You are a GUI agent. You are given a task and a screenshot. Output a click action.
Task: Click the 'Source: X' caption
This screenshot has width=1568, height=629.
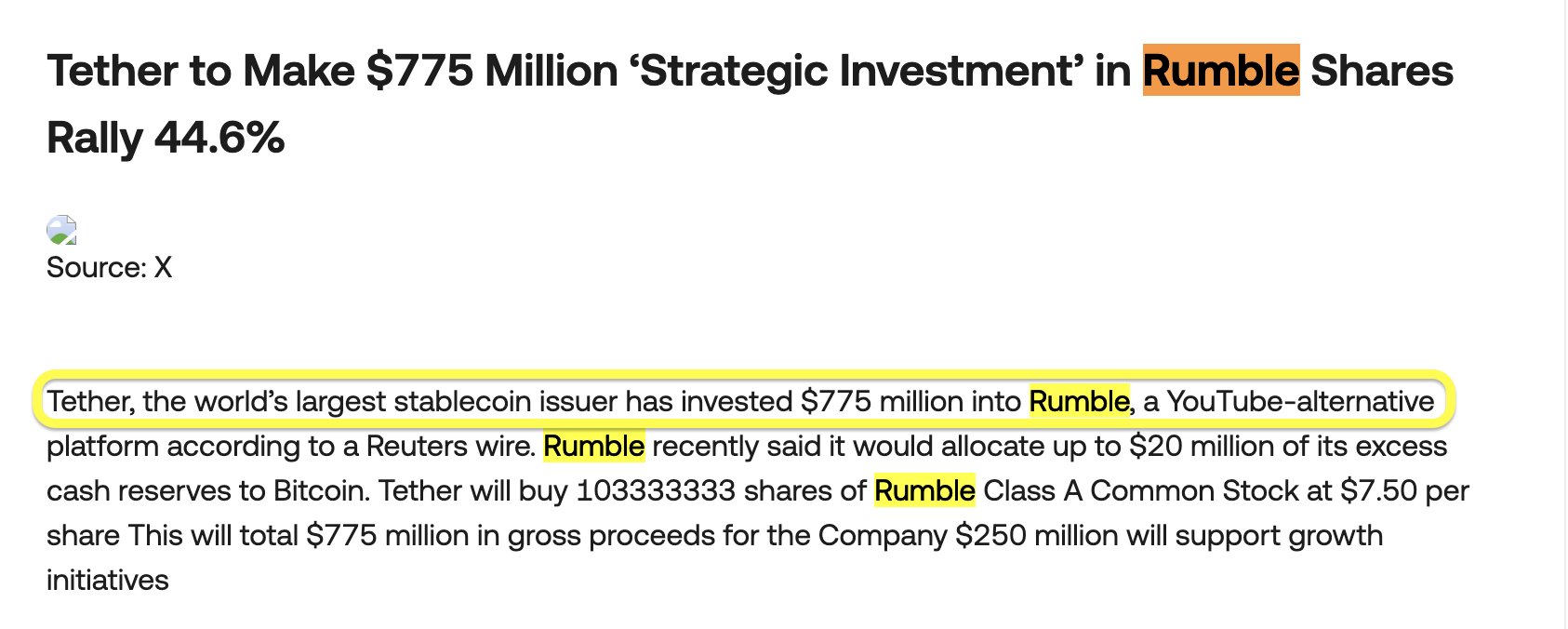coord(109,268)
